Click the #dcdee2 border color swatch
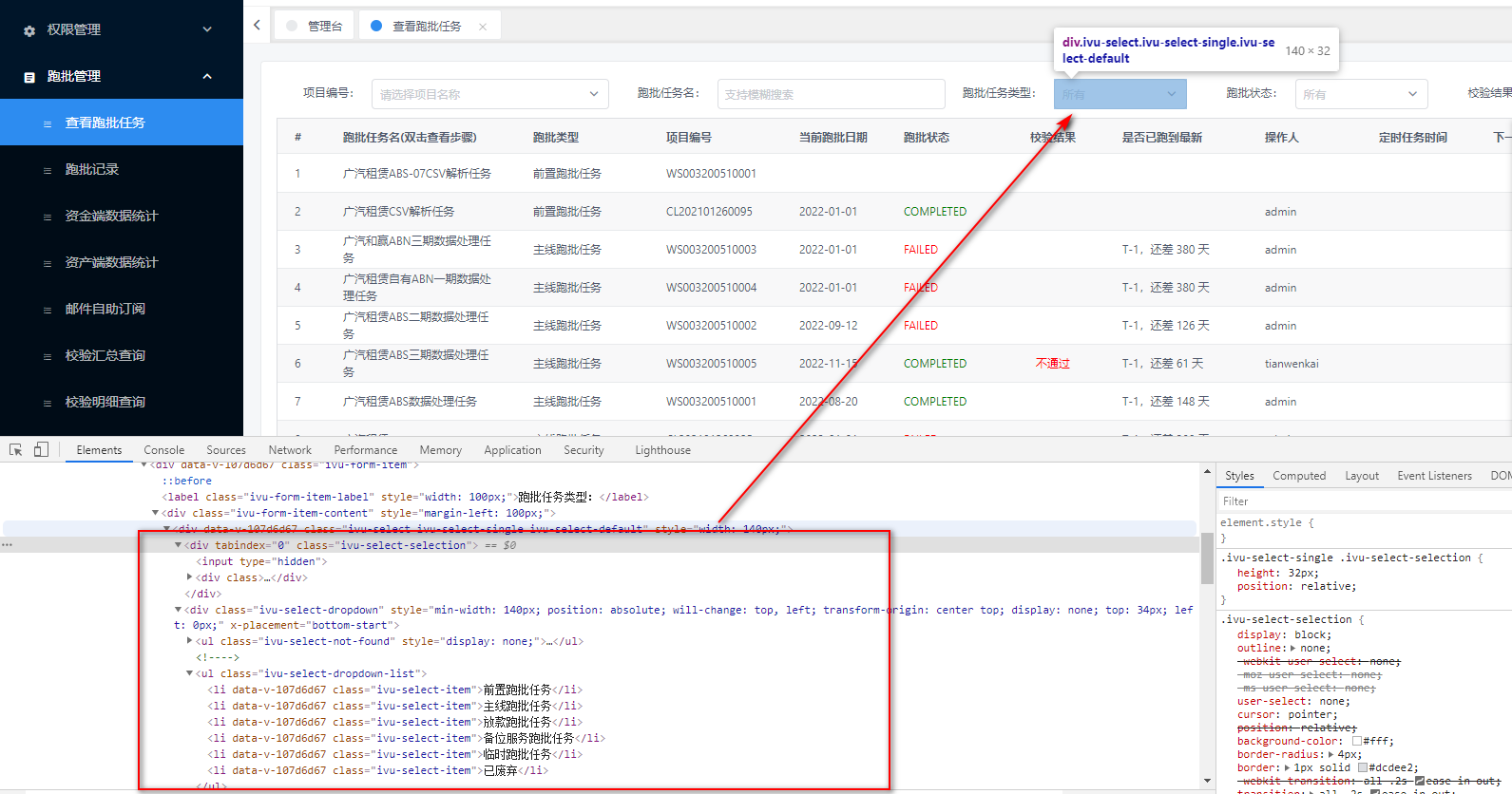This screenshot has width=1512, height=794. click(x=1363, y=767)
